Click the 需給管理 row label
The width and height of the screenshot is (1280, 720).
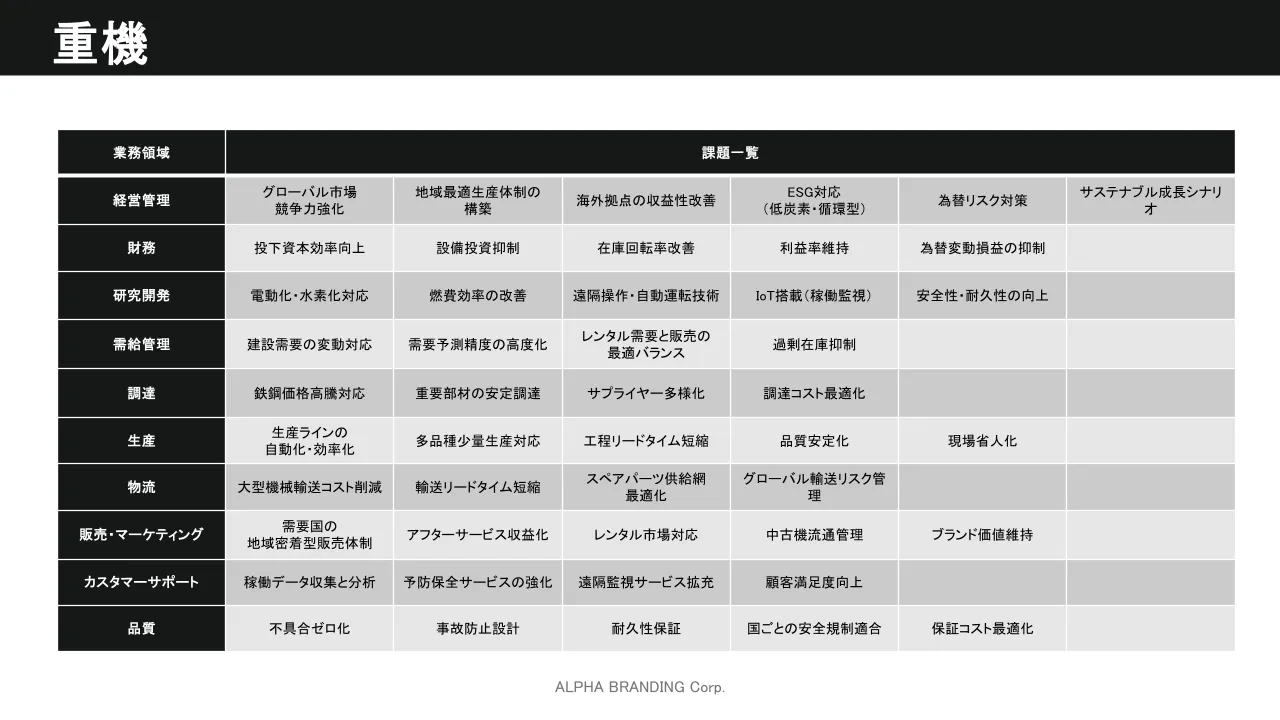pyautogui.click(x=141, y=344)
